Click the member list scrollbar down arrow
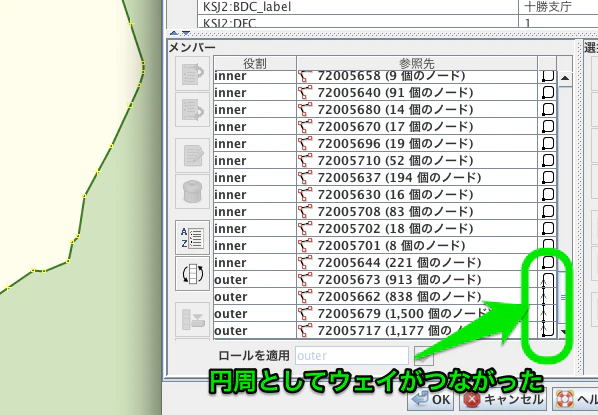The image size is (598, 415). 565,331
